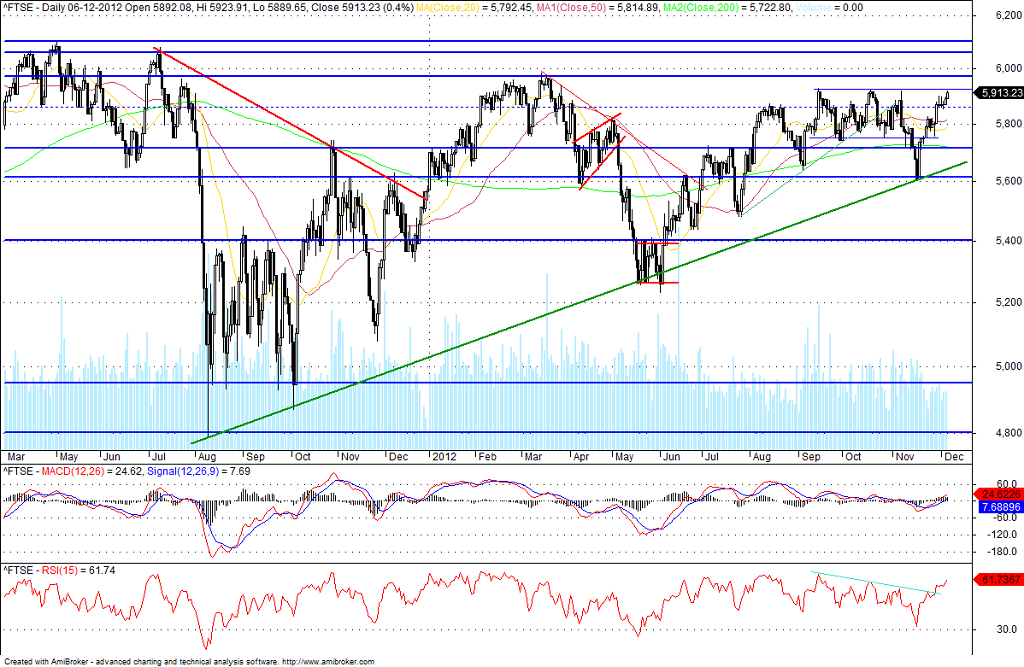Click the Oct 2011 date axis label
The image size is (1024, 667).
click(x=302, y=457)
